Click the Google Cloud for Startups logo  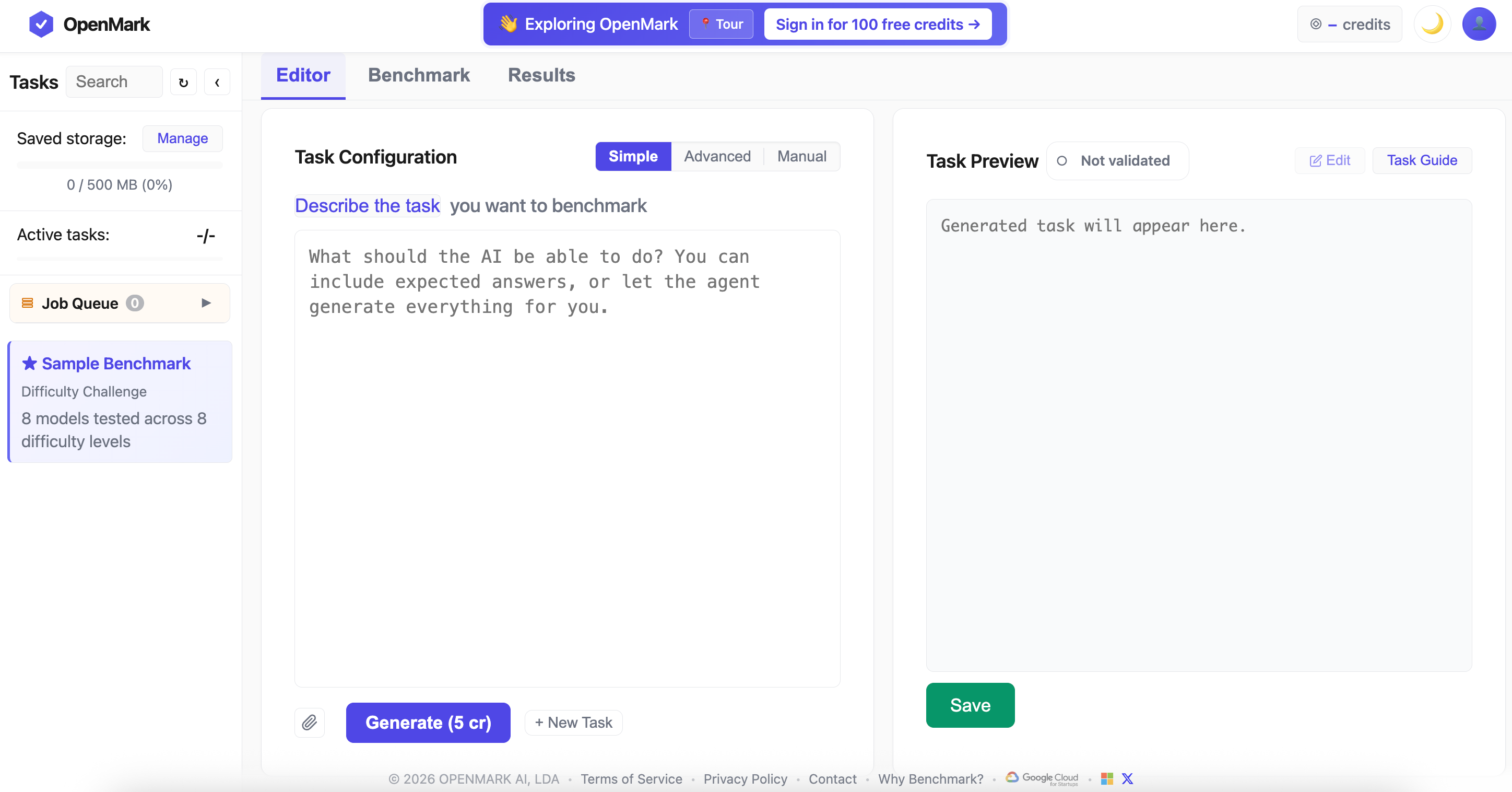(x=1043, y=778)
